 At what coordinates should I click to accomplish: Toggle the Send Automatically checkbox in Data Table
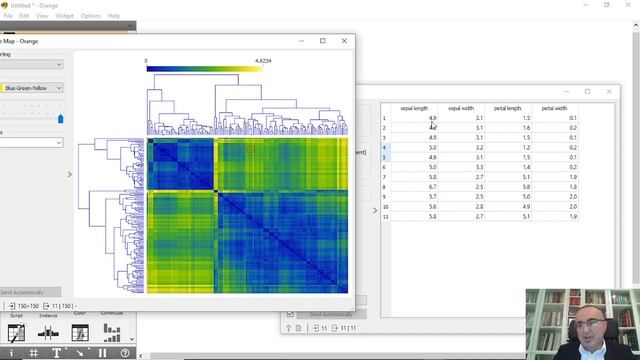click(x=290, y=314)
